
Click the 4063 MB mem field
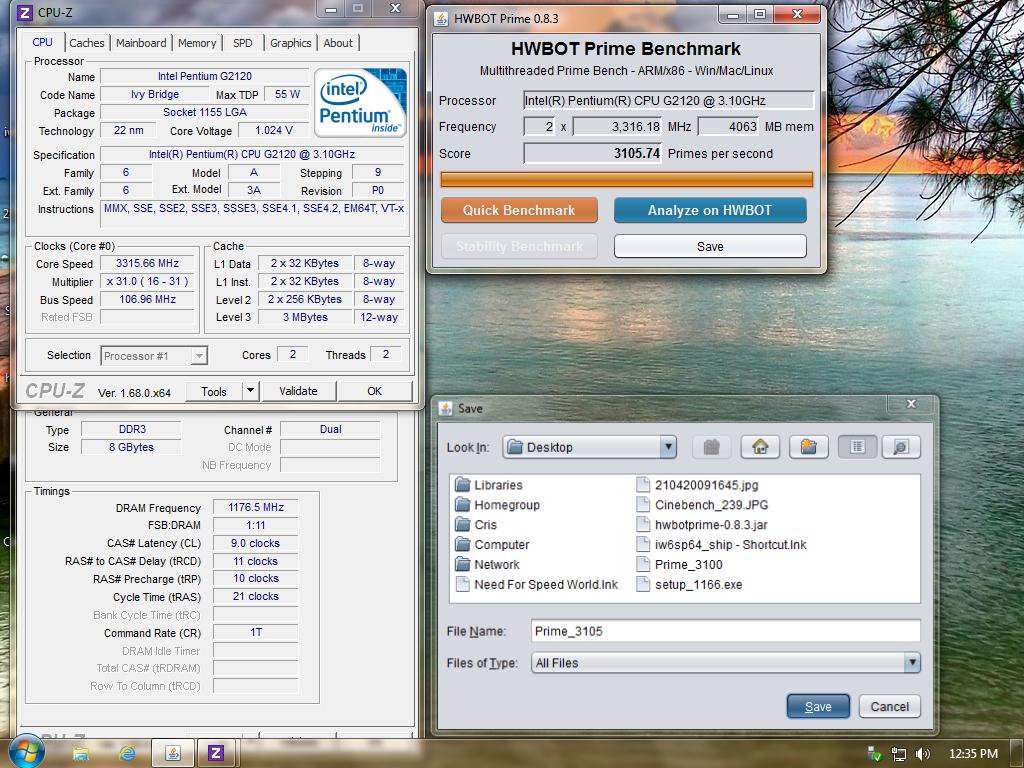click(x=728, y=127)
